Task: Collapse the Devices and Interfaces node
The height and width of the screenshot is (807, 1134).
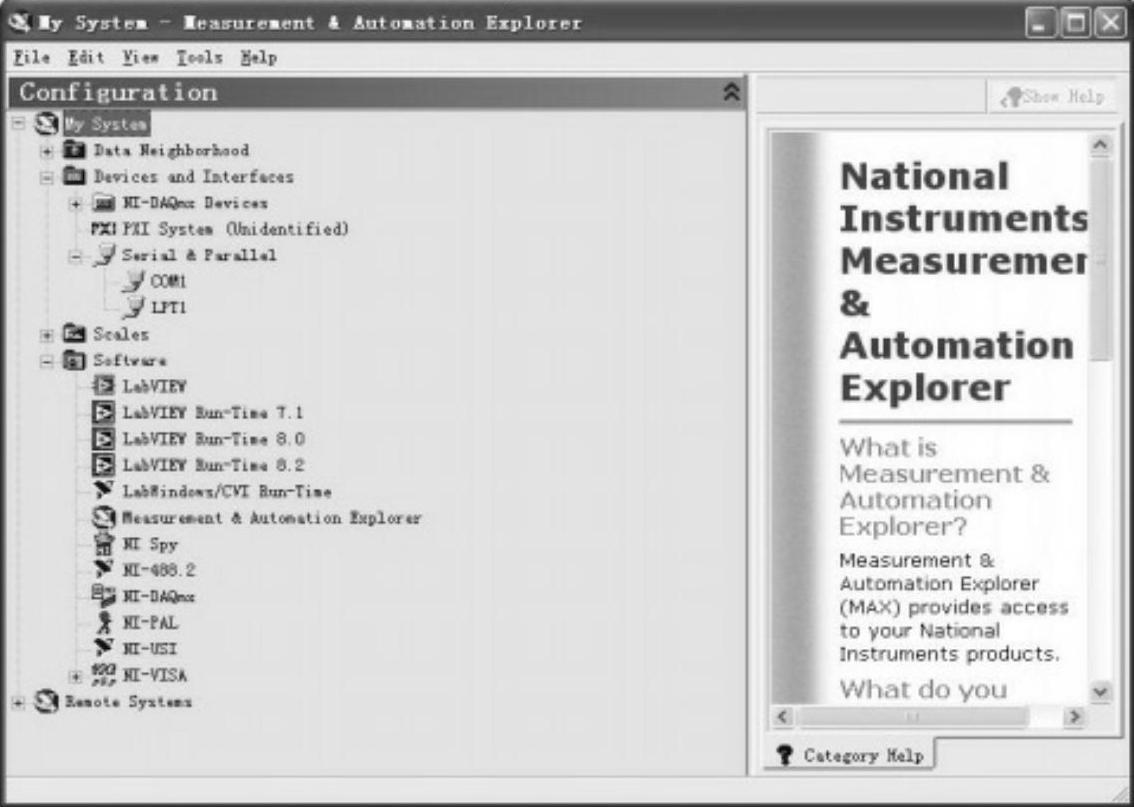Action: tap(47, 177)
